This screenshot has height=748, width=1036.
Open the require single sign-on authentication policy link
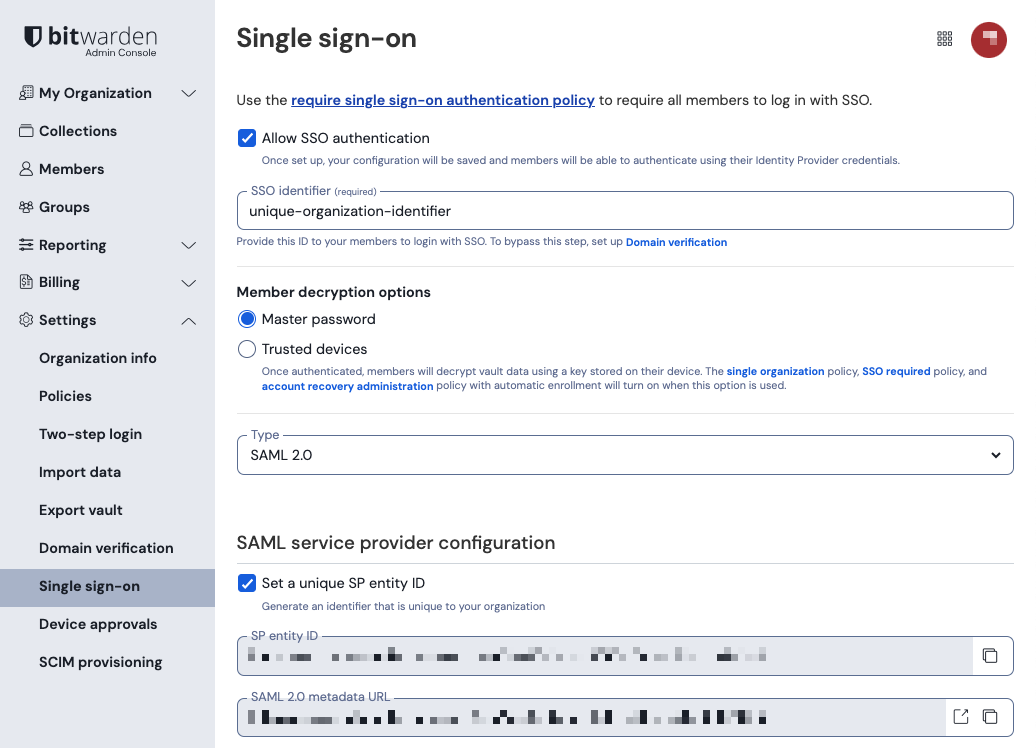[x=443, y=100]
